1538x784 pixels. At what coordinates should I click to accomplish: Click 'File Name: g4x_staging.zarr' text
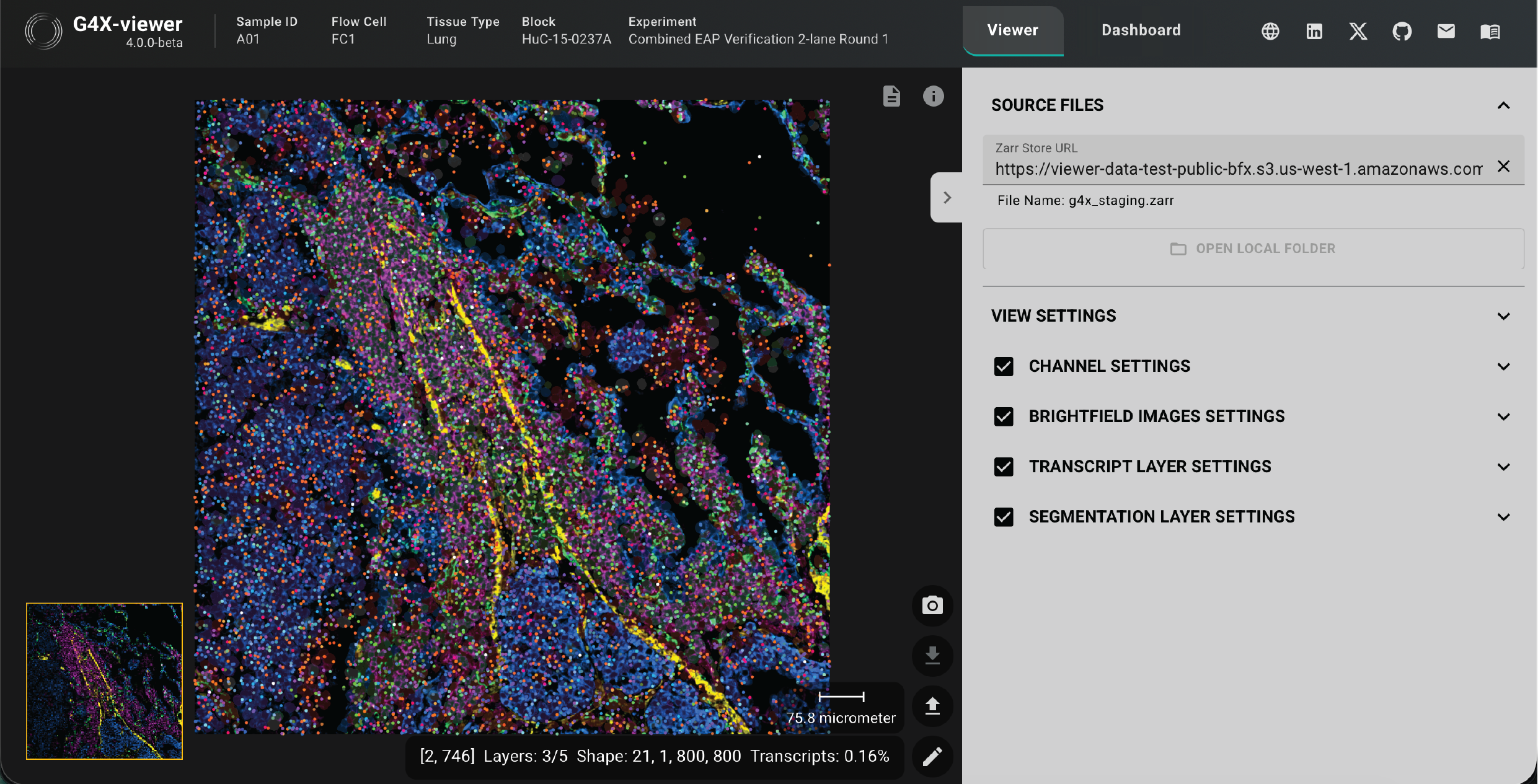coord(1085,200)
